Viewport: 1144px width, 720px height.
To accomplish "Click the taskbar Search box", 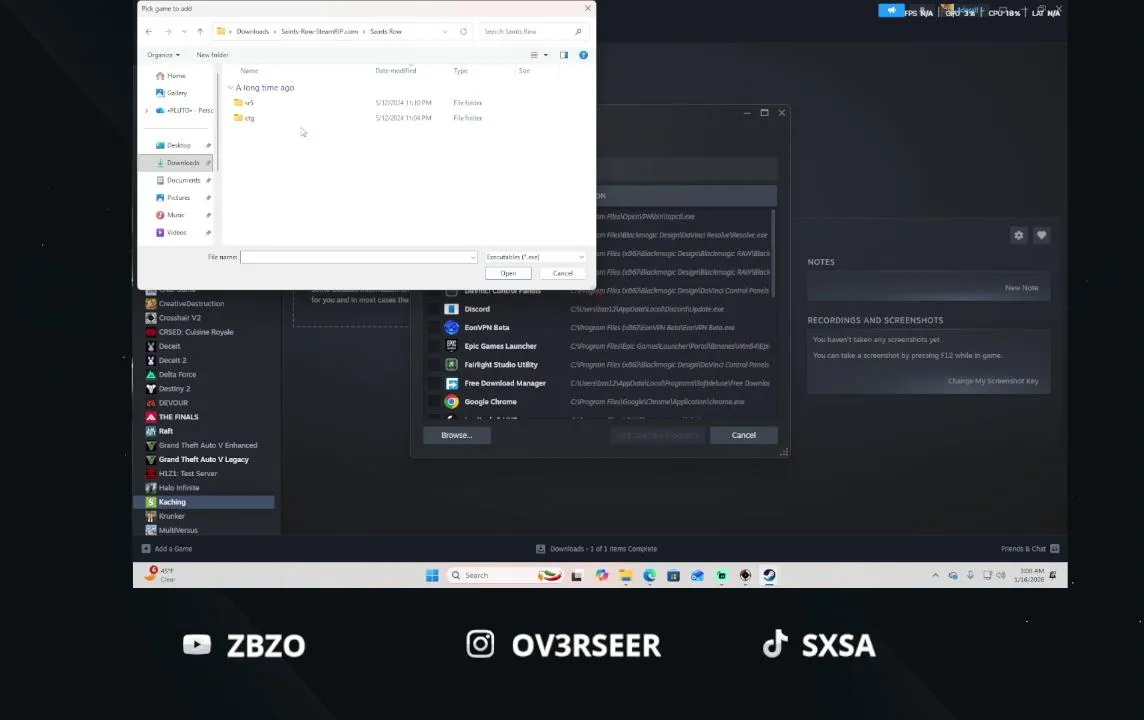I will click(x=505, y=576).
